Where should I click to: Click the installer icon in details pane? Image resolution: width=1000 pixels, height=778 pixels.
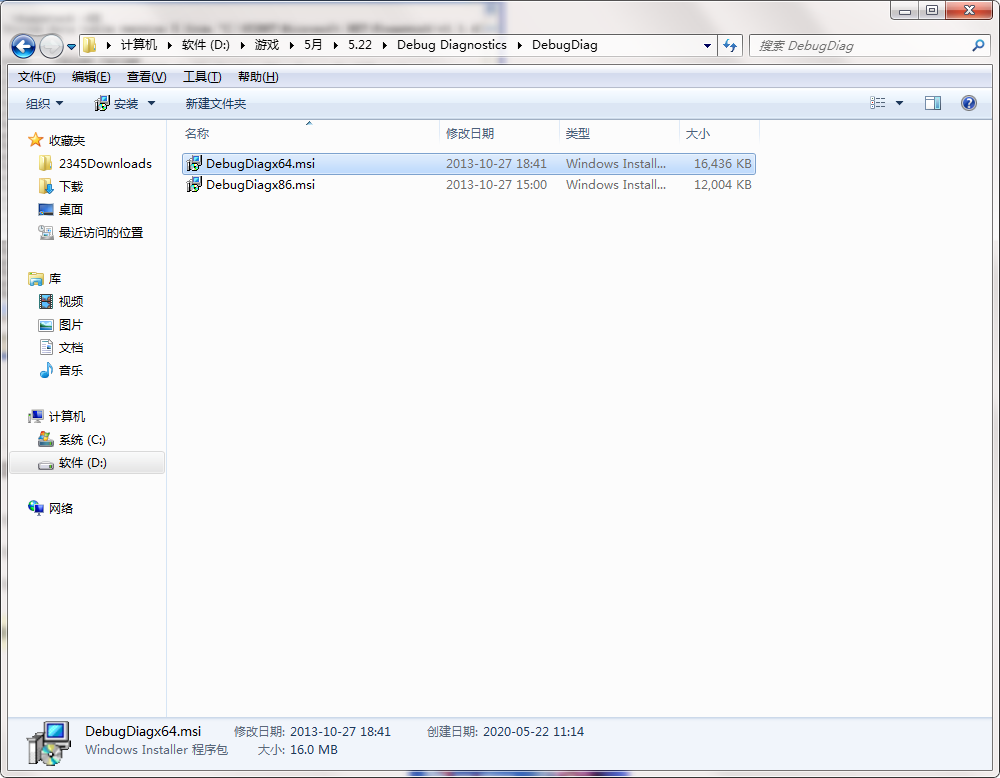(x=49, y=742)
